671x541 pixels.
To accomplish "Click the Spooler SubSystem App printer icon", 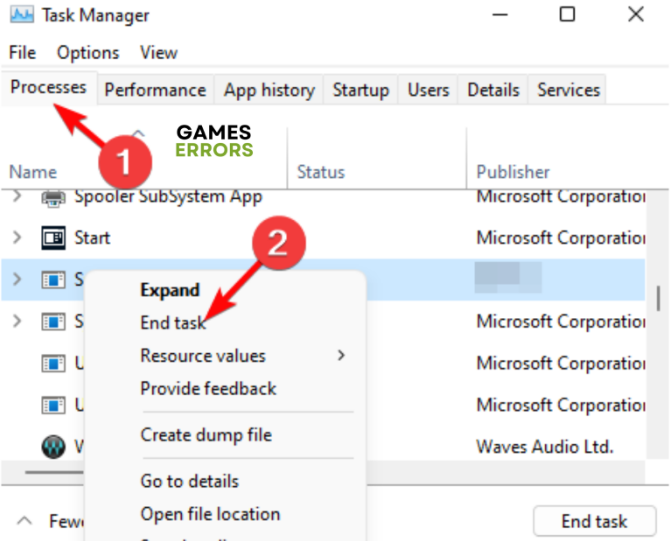I will (53, 196).
